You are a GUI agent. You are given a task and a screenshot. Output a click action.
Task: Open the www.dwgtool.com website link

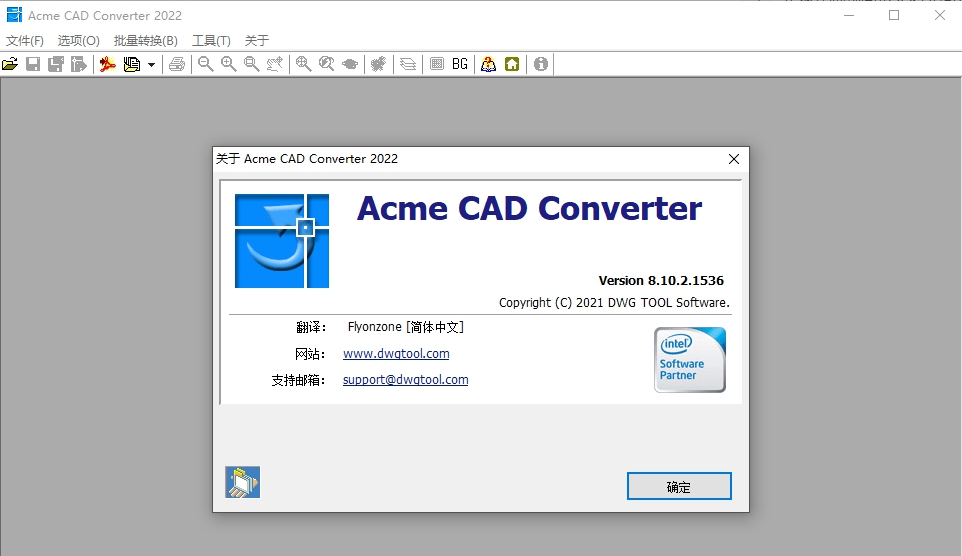tap(396, 353)
